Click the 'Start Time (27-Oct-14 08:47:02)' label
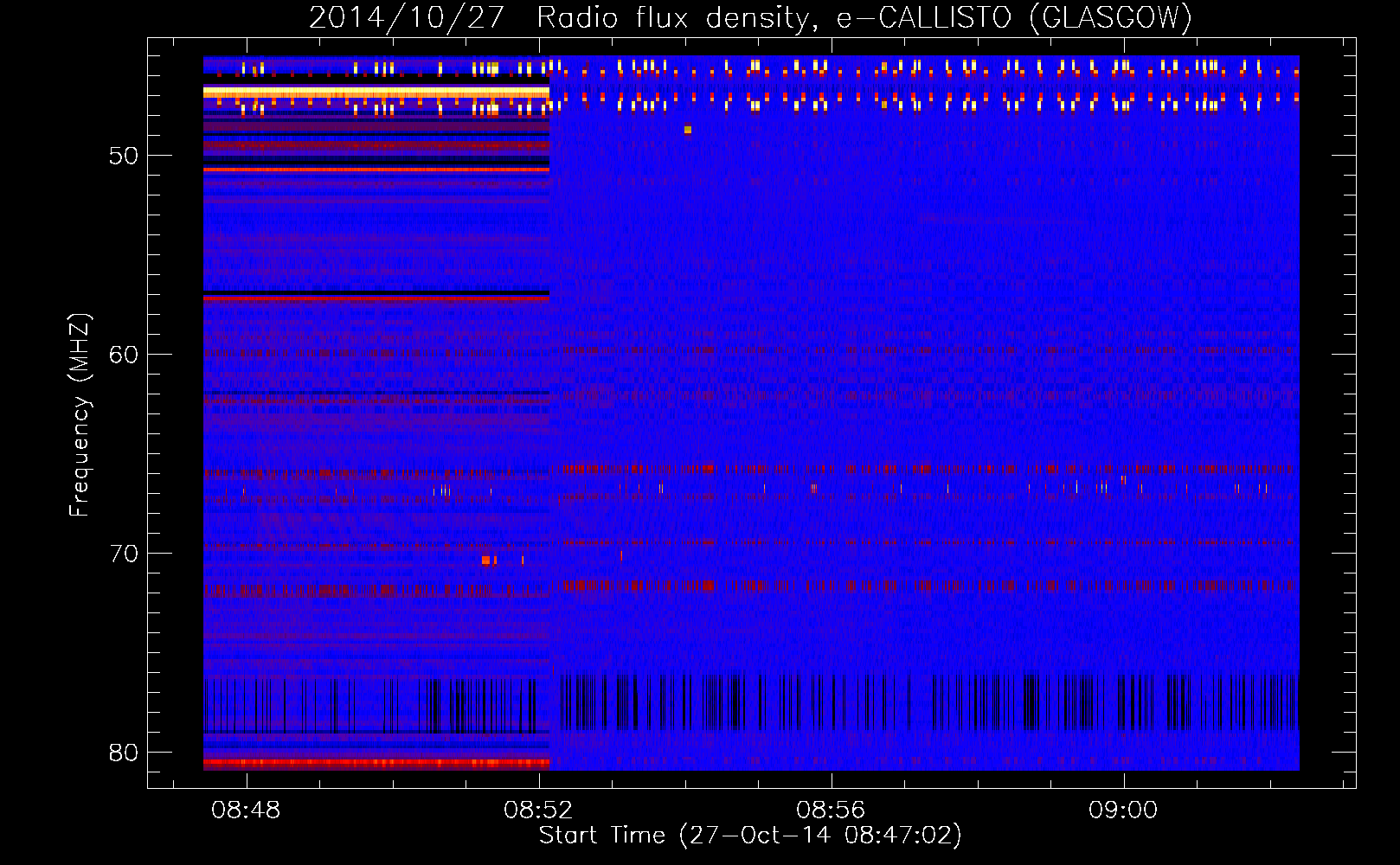The height and width of the screenshot is (865, 1400). coord(750,835)
